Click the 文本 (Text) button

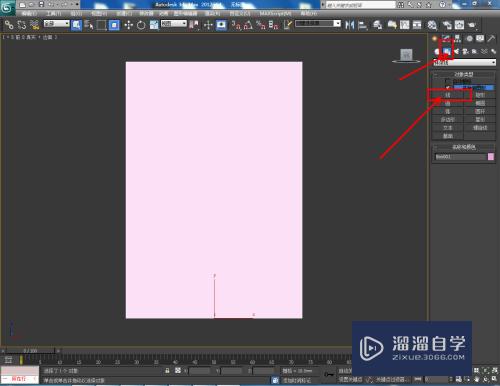click(448, 128)
